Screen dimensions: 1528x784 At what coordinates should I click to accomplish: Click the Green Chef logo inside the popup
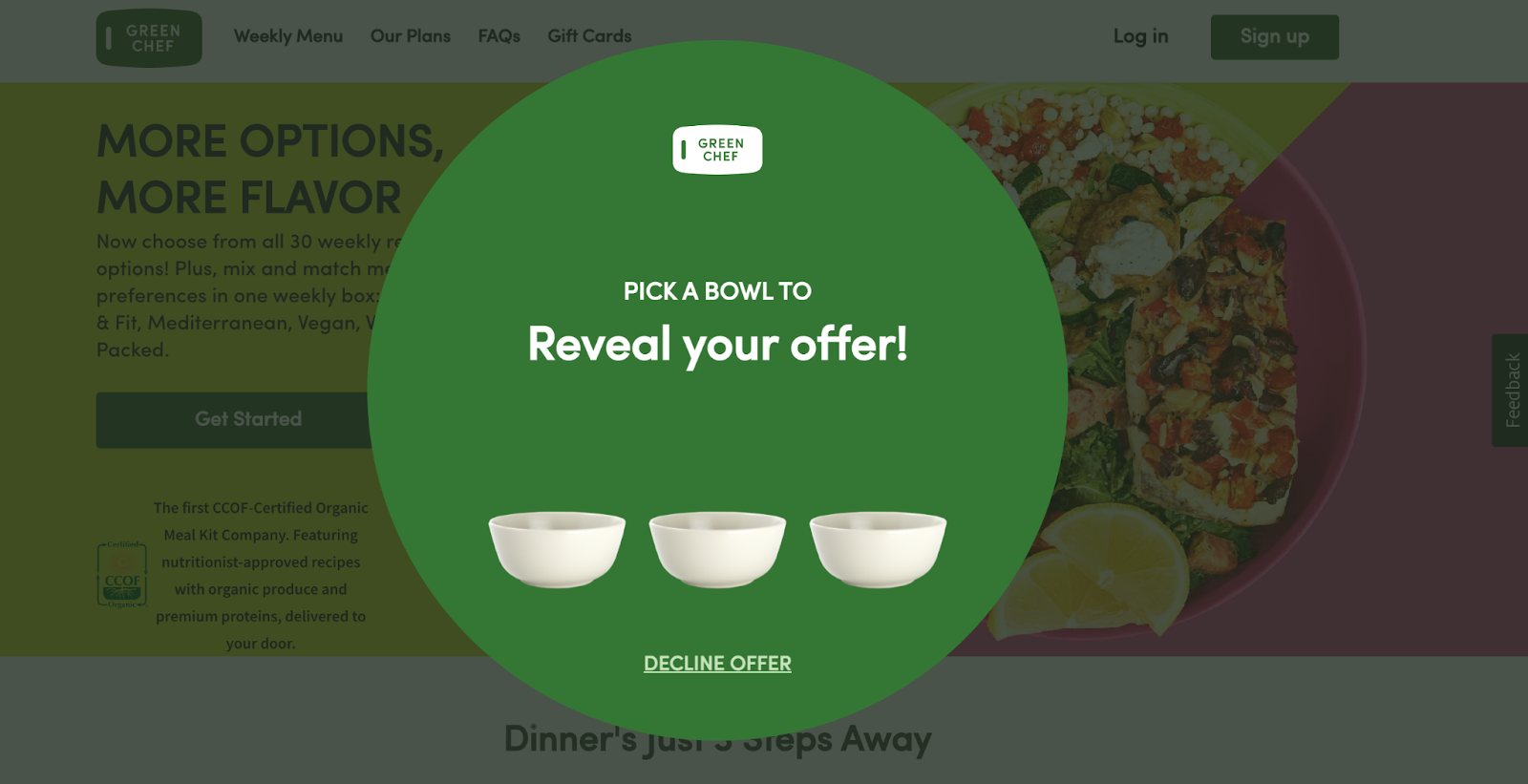click(x=717, y=150)
